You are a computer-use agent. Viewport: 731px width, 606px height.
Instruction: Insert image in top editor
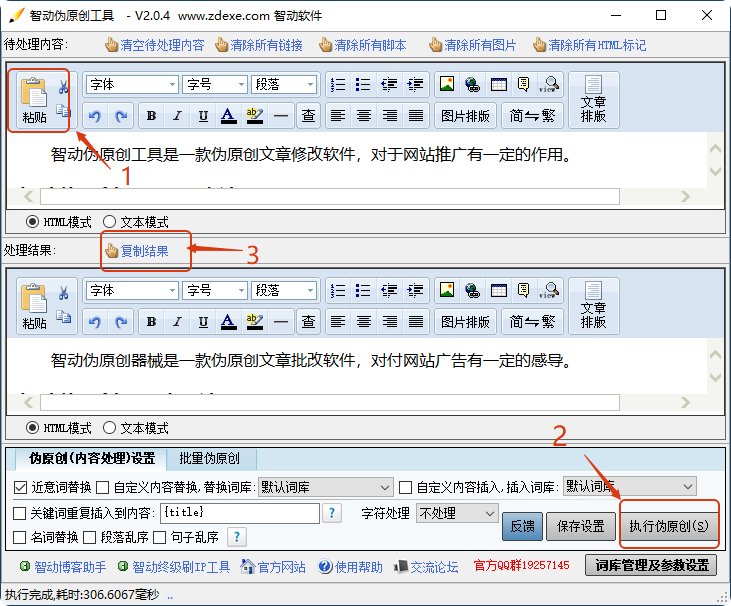pos(447,84)
